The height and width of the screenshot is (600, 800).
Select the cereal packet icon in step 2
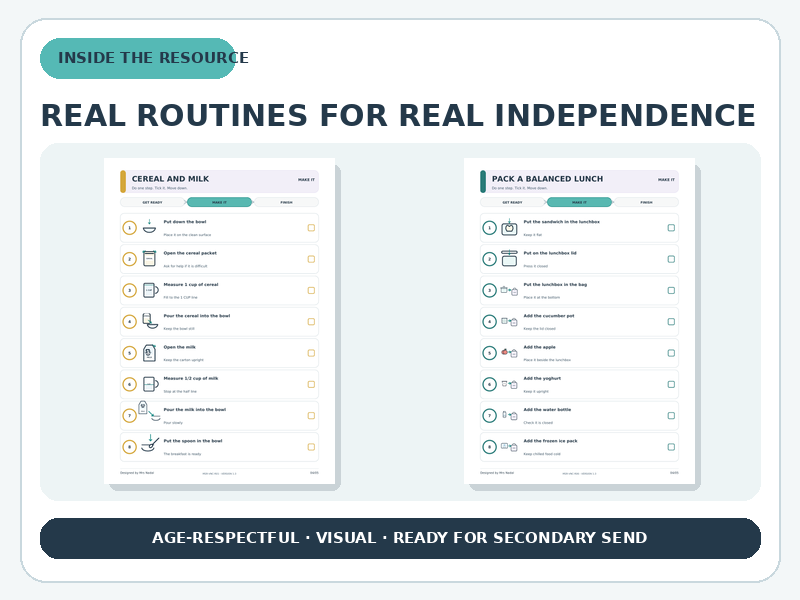[x=149, y=259]
